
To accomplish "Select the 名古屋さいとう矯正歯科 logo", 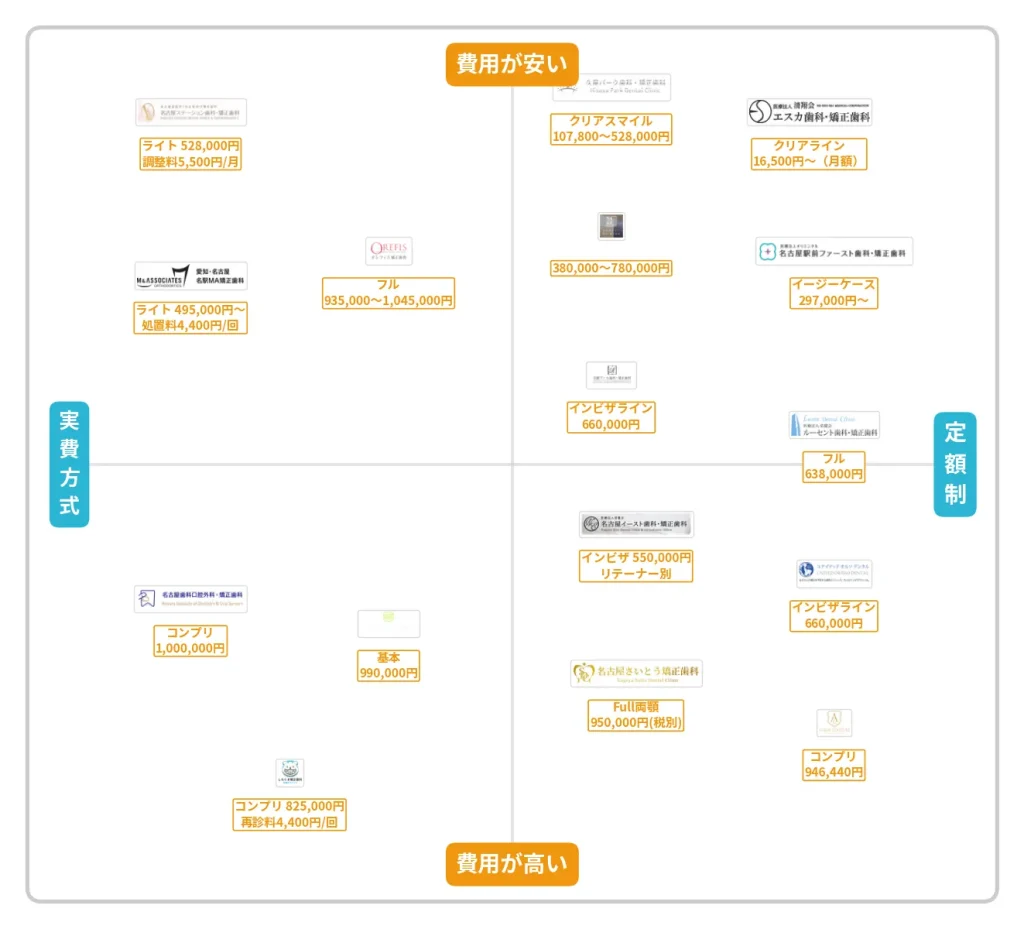I will click(x=636, y=673).
